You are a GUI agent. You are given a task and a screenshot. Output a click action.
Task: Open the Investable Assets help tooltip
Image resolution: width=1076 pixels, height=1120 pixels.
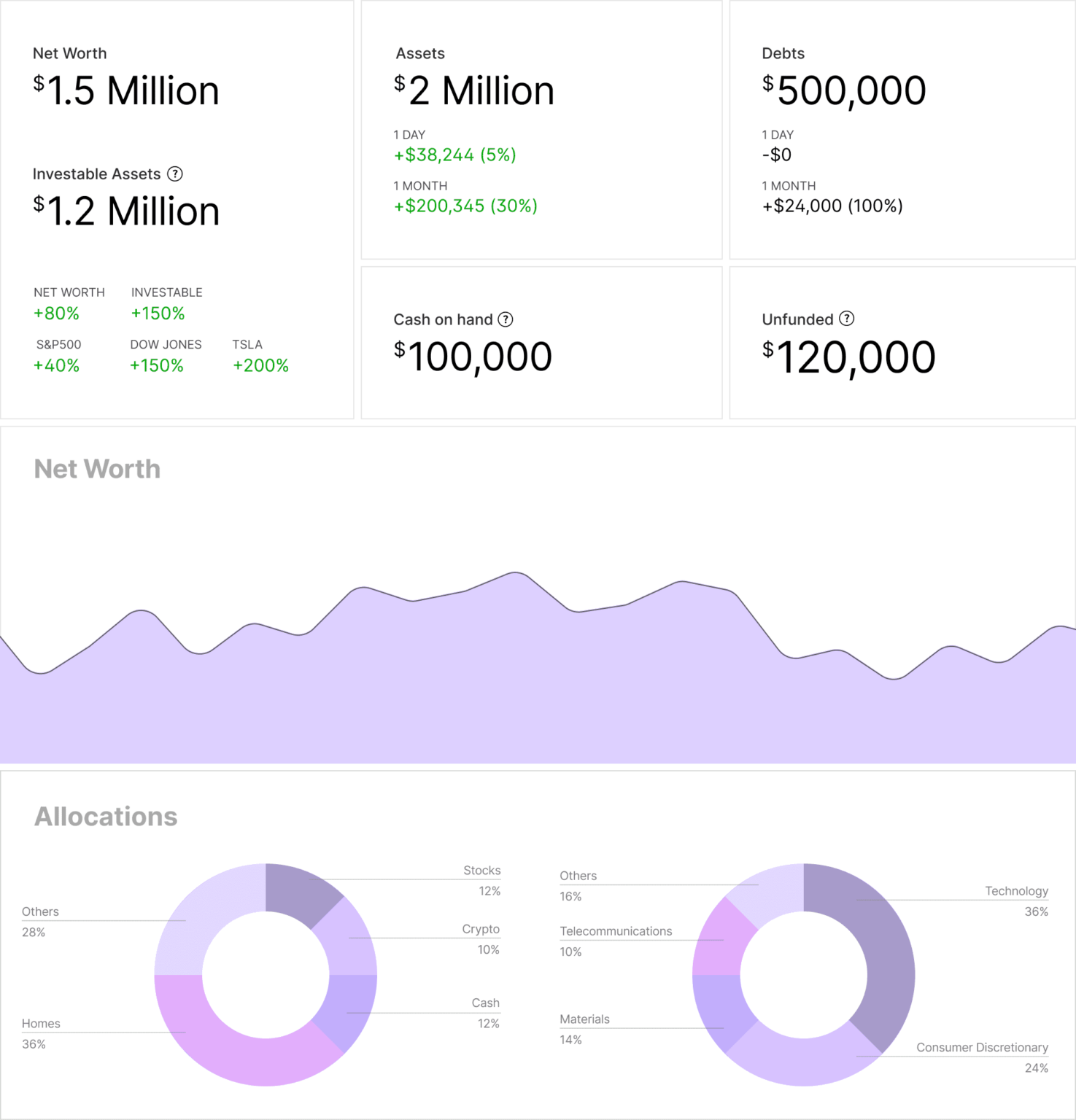pyautogui.click(x=175, y=174)
